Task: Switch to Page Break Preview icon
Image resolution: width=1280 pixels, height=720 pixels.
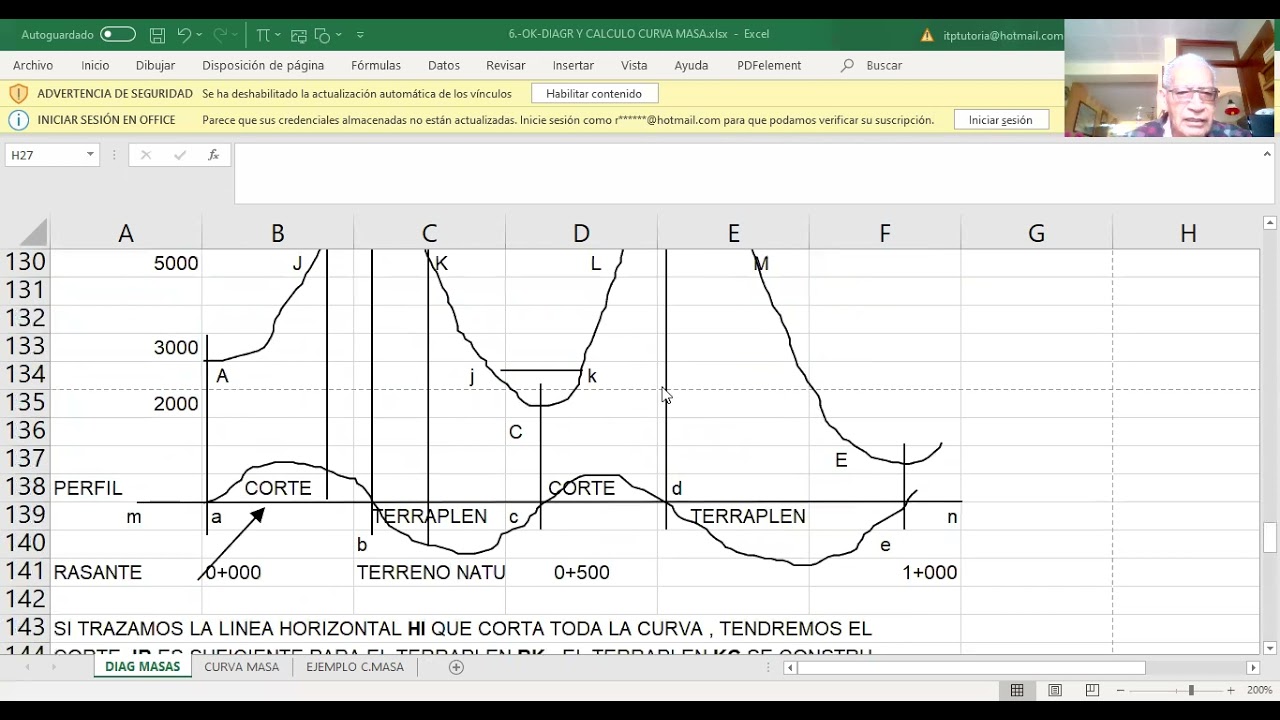Action: coord(1092,690)
